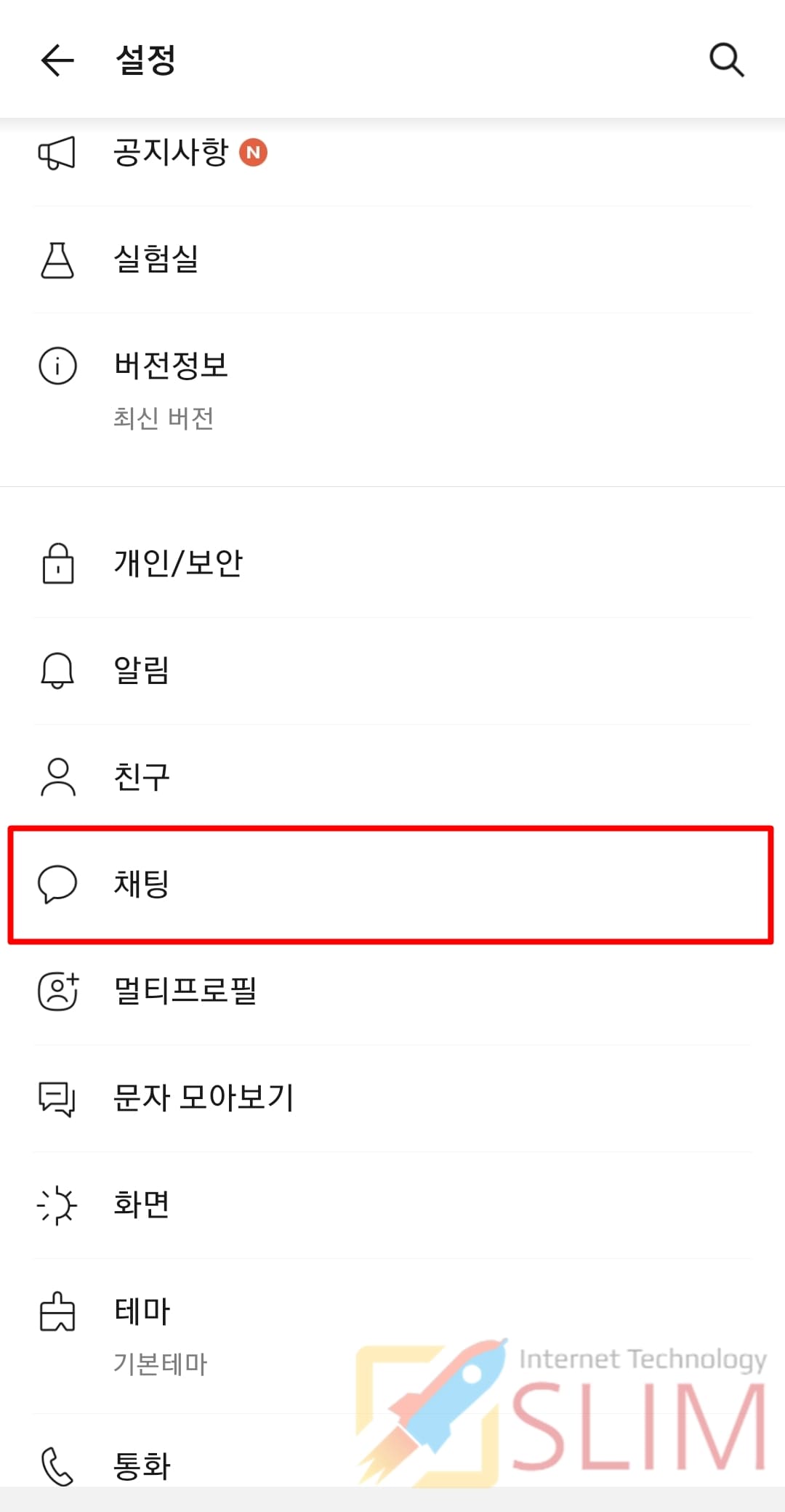The width and height of the screenshot is (785, 1512).
Task: Select the 알림 notifications entry
Action: click(392, 670)
